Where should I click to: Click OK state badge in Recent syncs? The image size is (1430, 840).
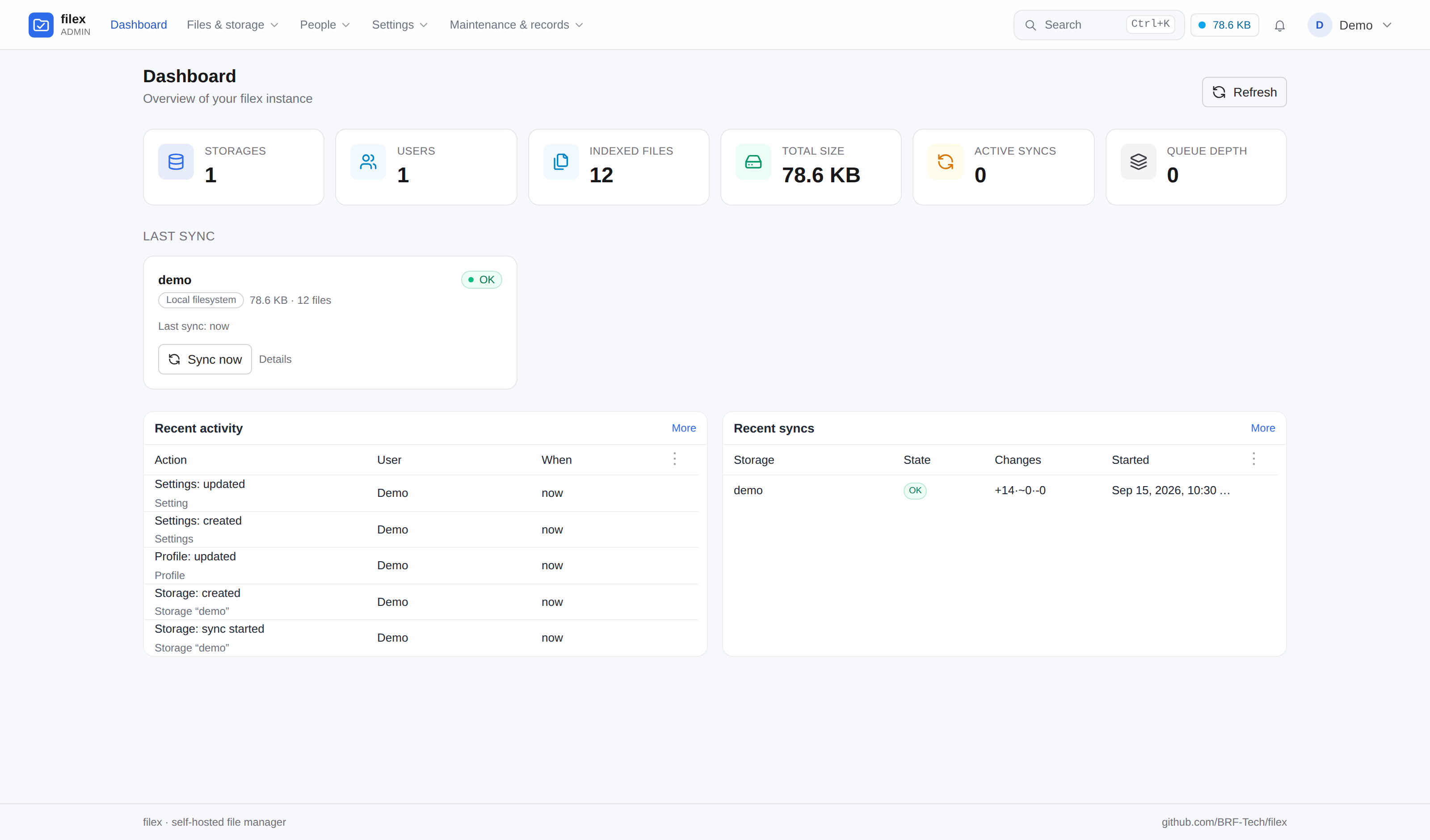point(915,491)
